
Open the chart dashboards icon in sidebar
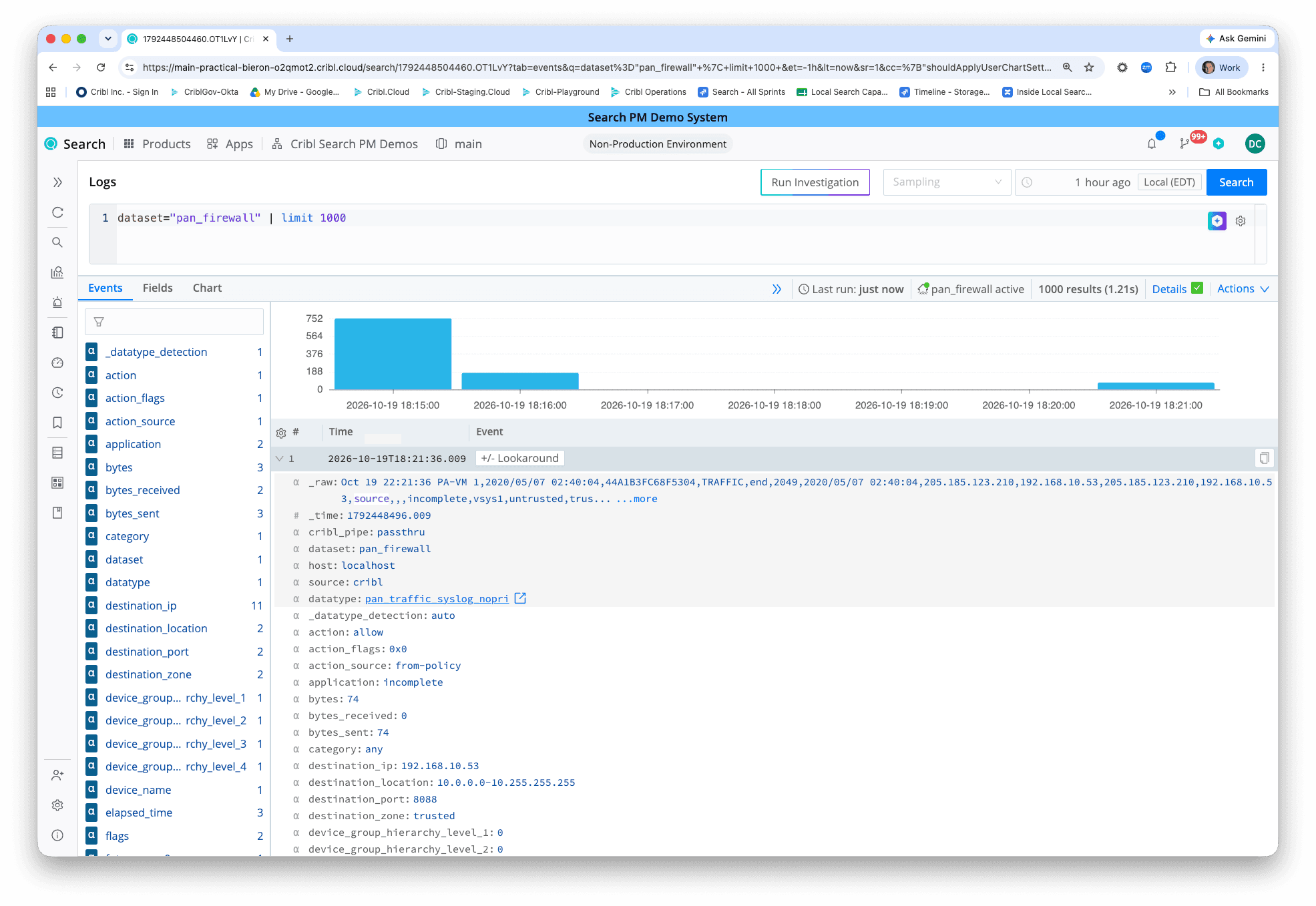[x=57, y=272]
